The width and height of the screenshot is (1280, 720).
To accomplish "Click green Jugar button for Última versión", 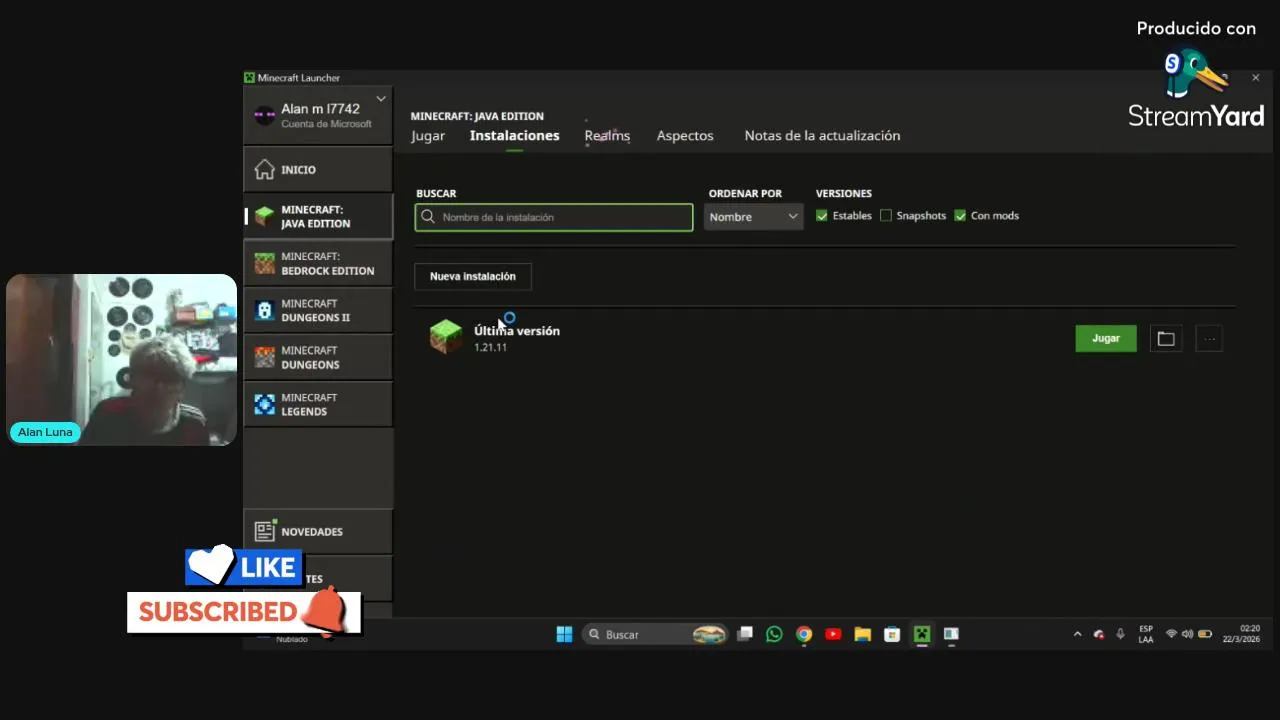I will (x=1106, y=339).
